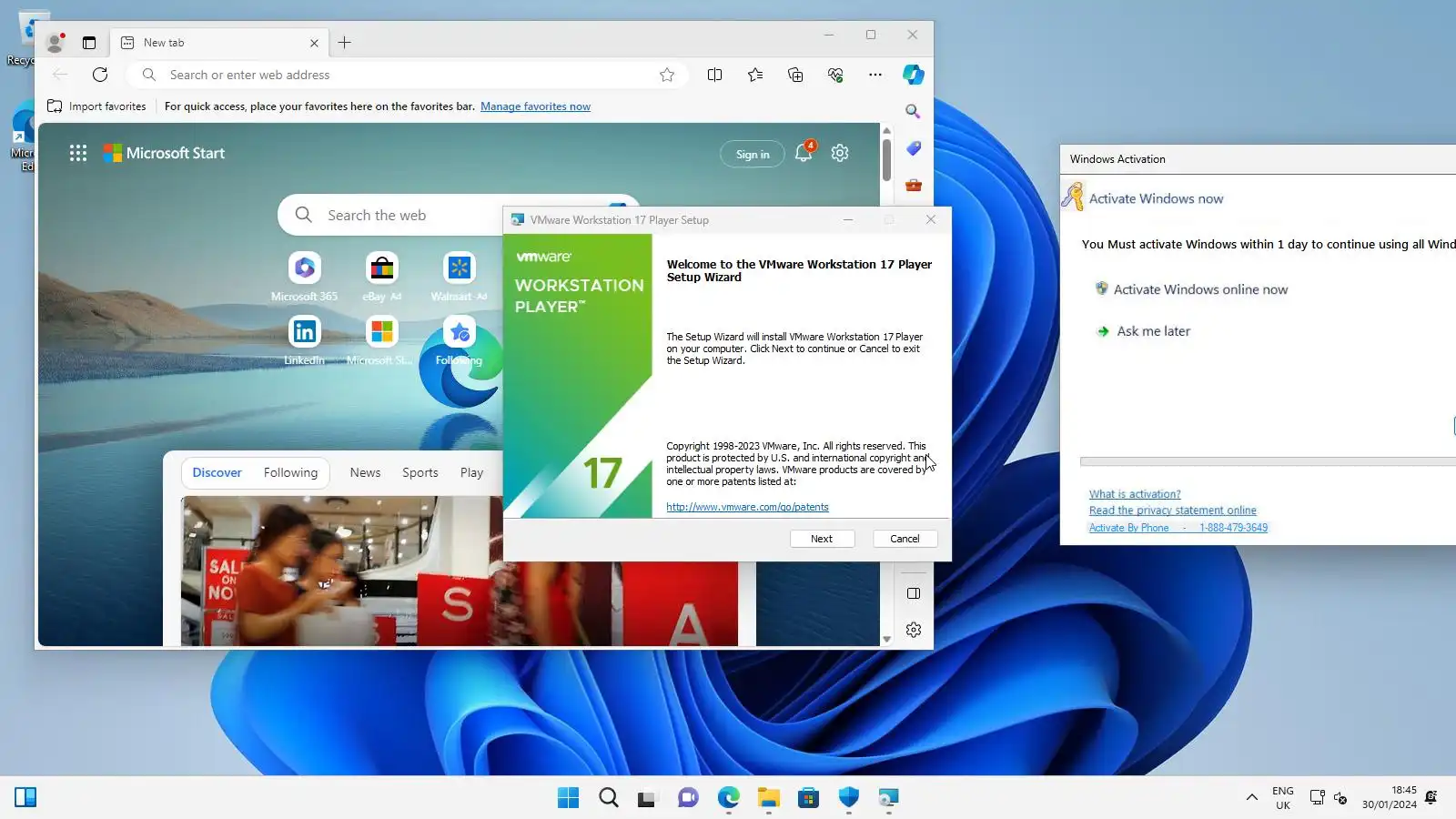Cancel the VMware Player setup
The image size is (1456, 819).
[905, 539]
